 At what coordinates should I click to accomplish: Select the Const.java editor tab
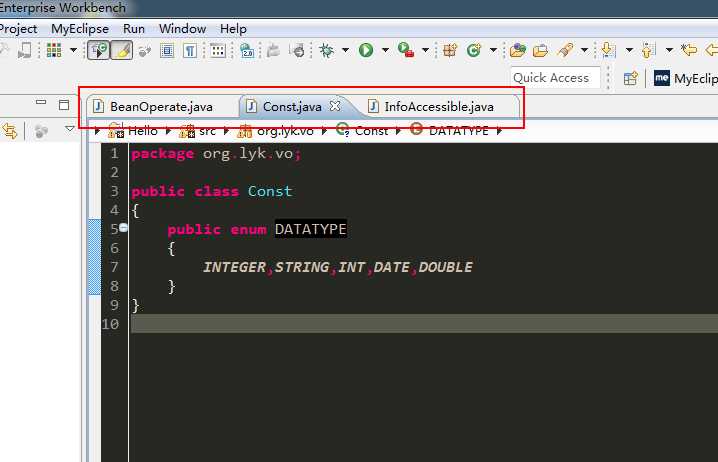pos(291,107)
